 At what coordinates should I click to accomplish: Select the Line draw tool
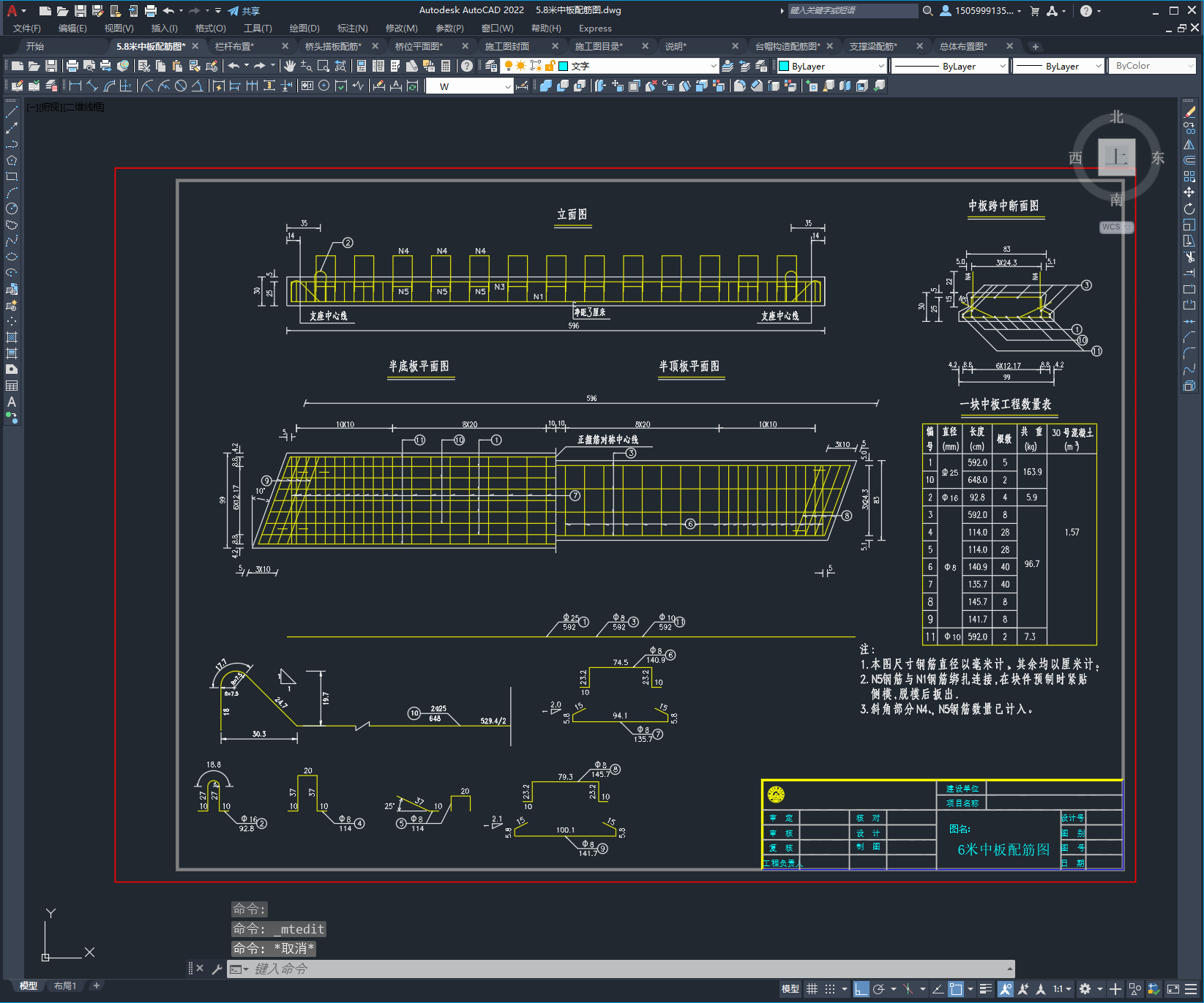click(x=12, y=112)
